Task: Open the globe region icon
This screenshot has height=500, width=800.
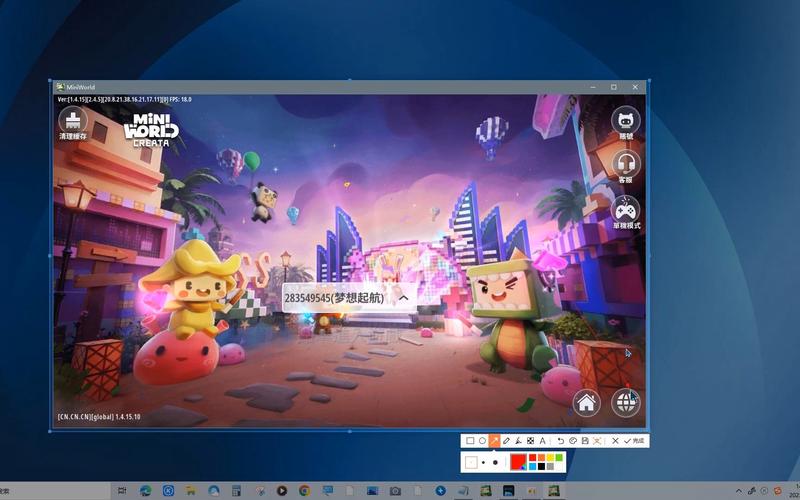Action: click(x=626, y=402)
